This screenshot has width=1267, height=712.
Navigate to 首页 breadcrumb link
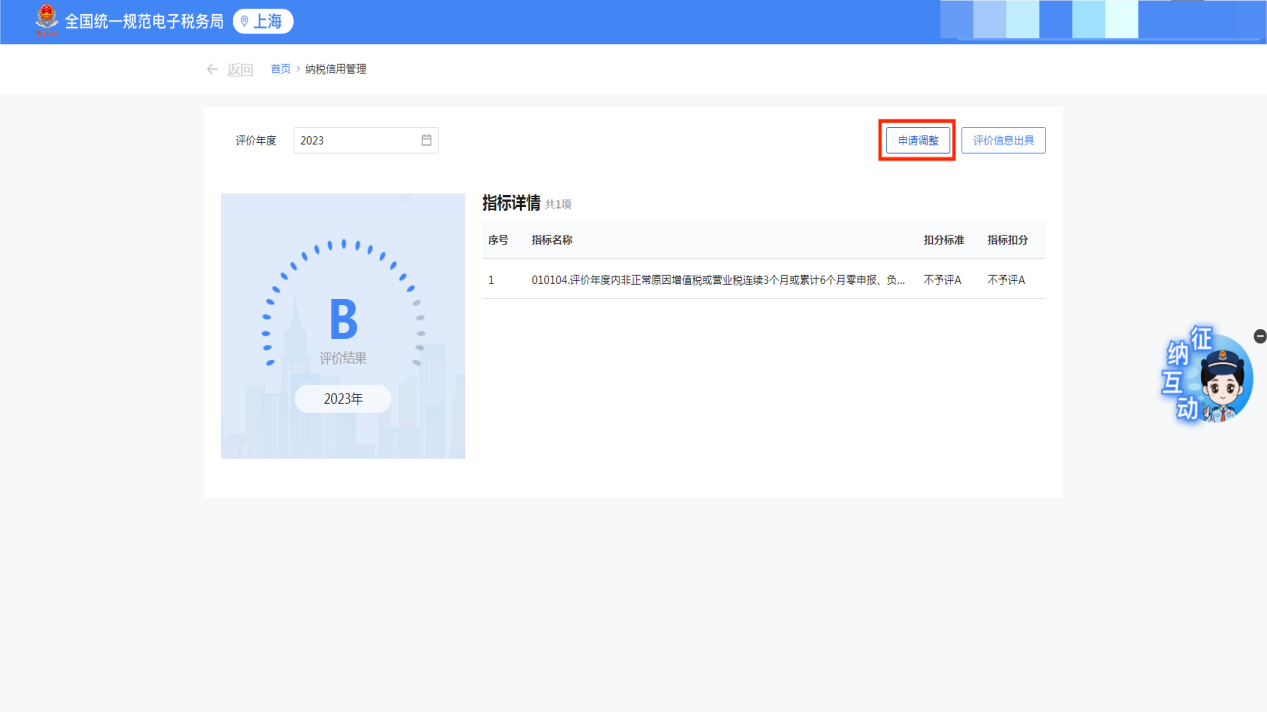click(281, 69)
